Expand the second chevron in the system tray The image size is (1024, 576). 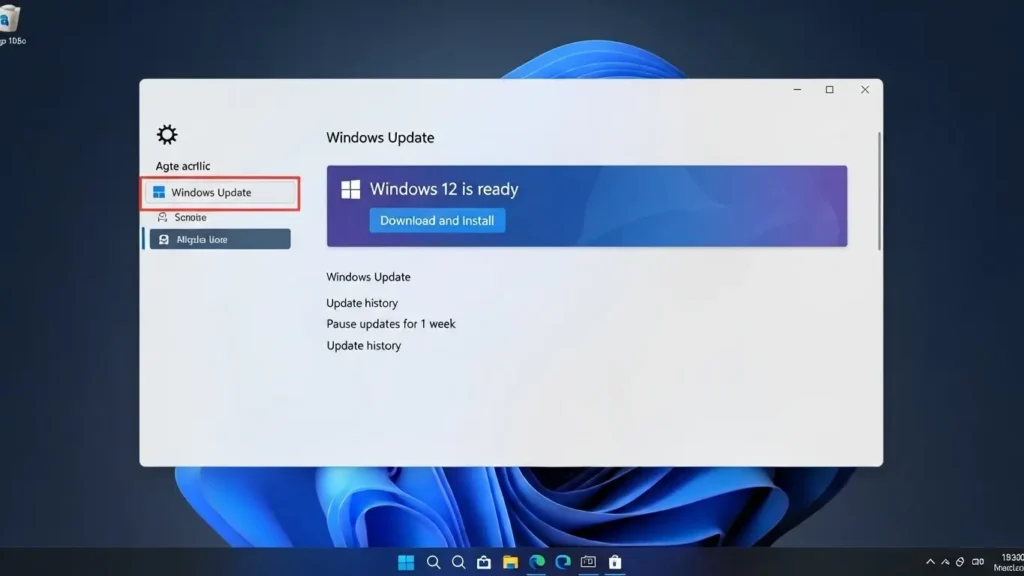pos(945,561)
